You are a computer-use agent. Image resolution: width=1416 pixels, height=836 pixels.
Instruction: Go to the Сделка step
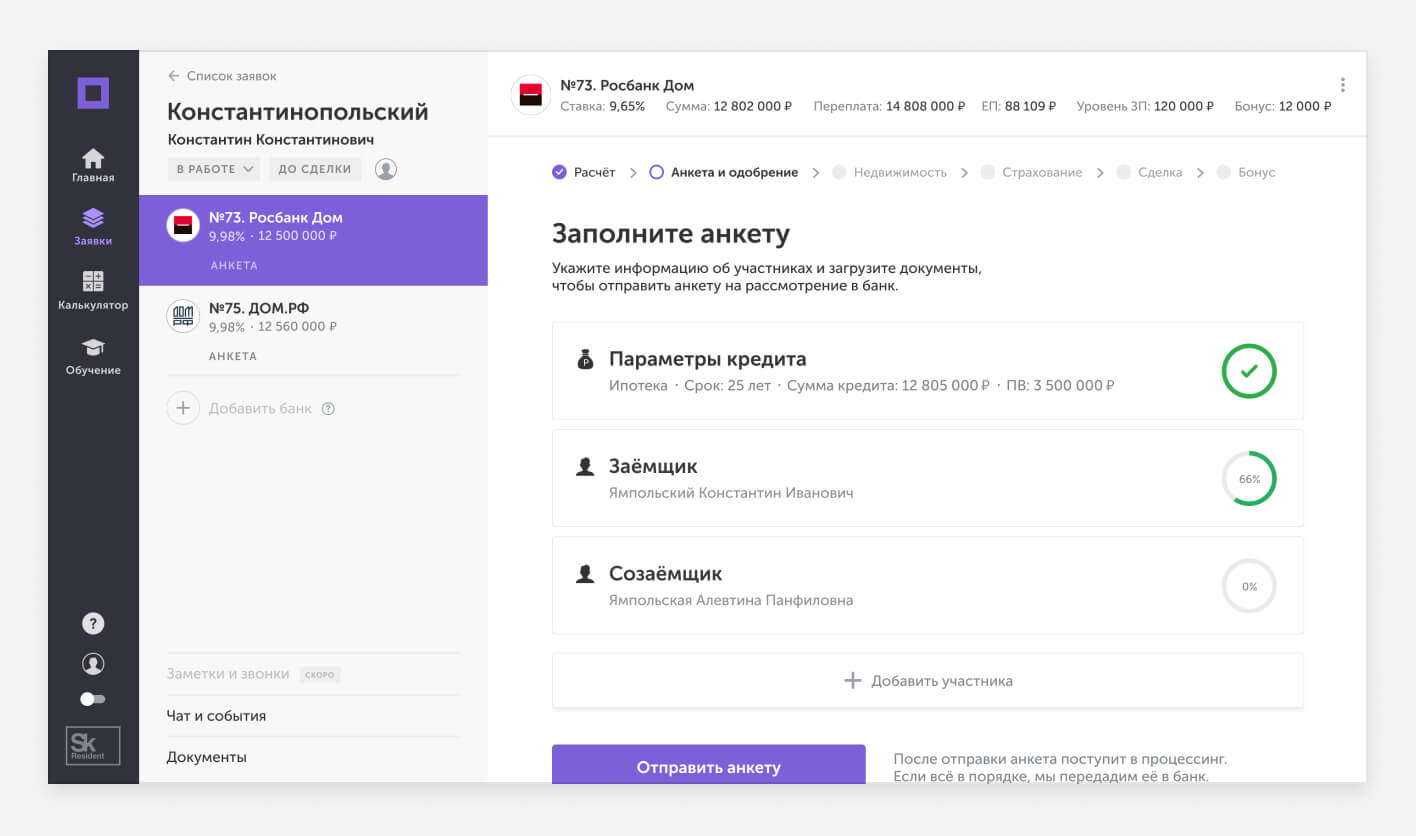coord(1149,172)
